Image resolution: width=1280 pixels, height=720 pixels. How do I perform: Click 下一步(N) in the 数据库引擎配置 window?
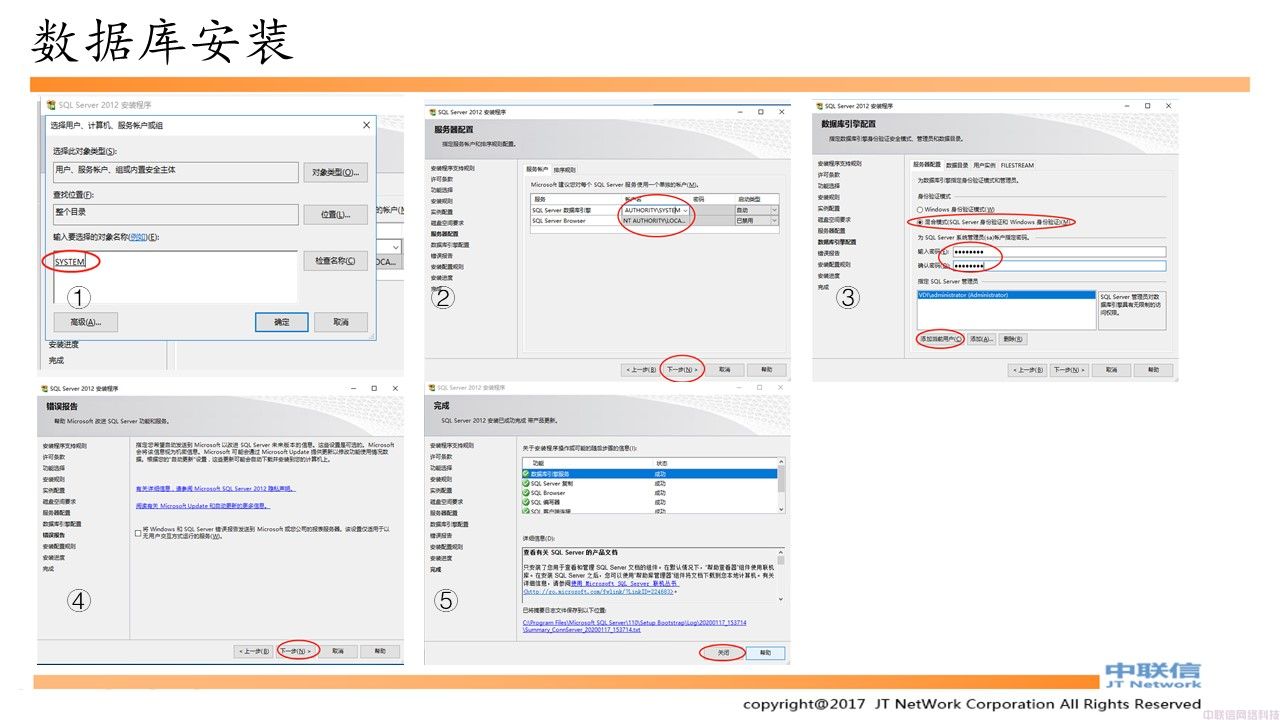1068,370
